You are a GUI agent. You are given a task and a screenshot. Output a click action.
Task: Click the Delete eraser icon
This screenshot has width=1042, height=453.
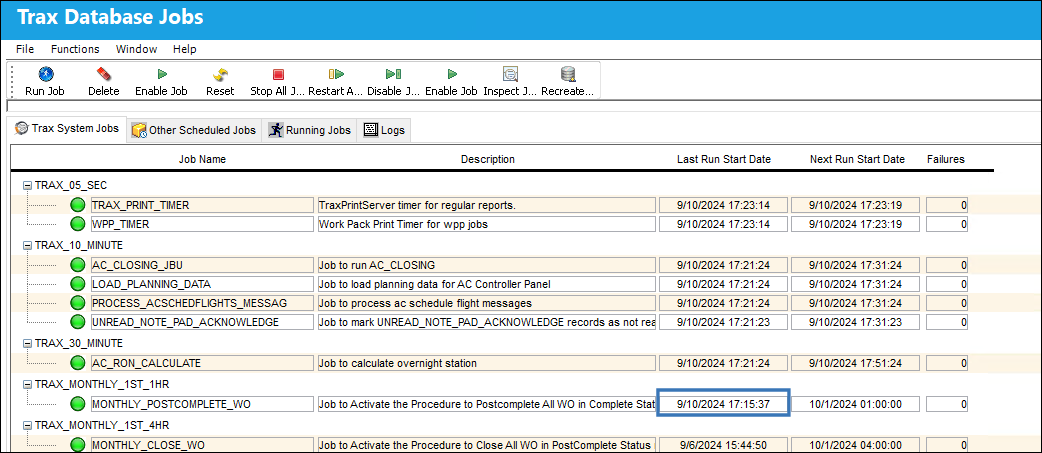[x=104, y=74]
